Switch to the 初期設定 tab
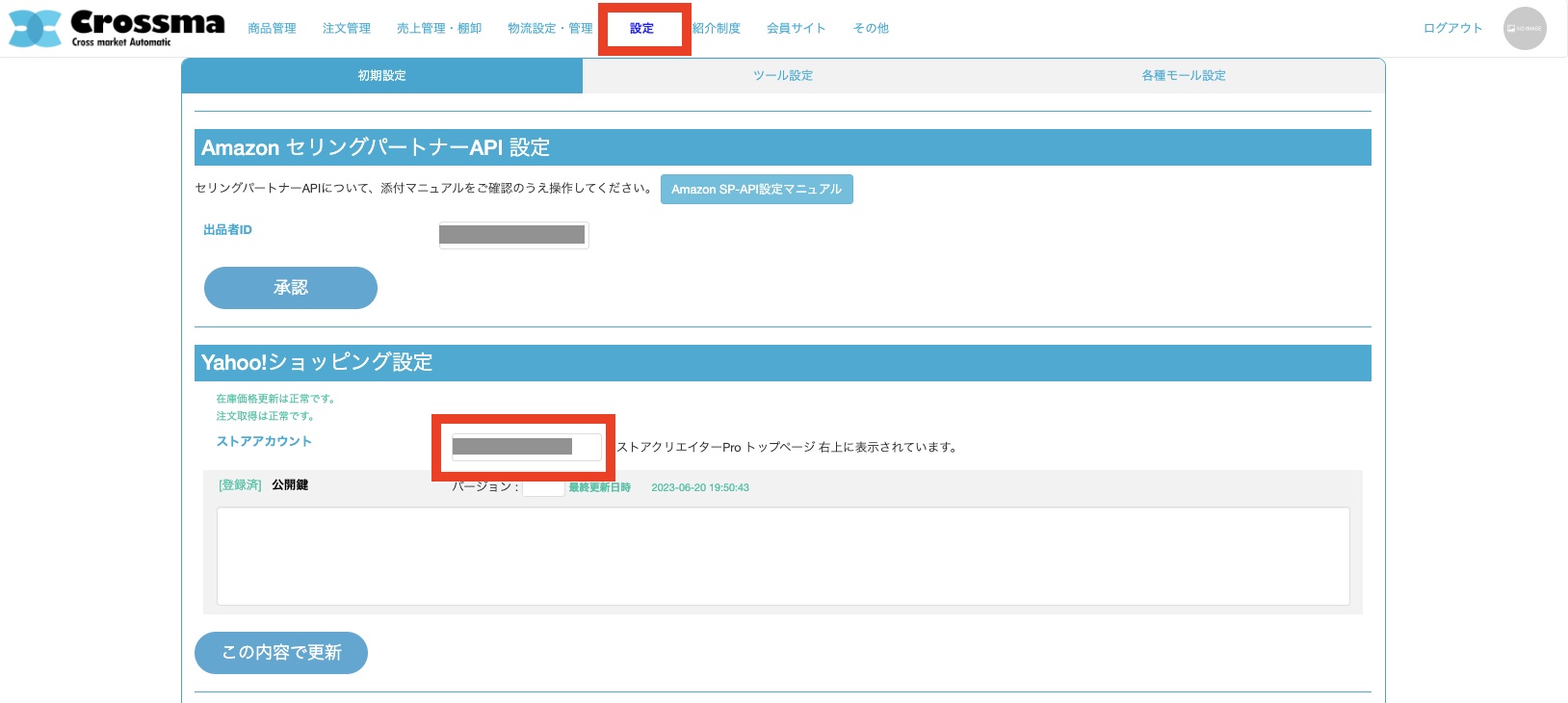1568x703 pixels. [382, 75]
